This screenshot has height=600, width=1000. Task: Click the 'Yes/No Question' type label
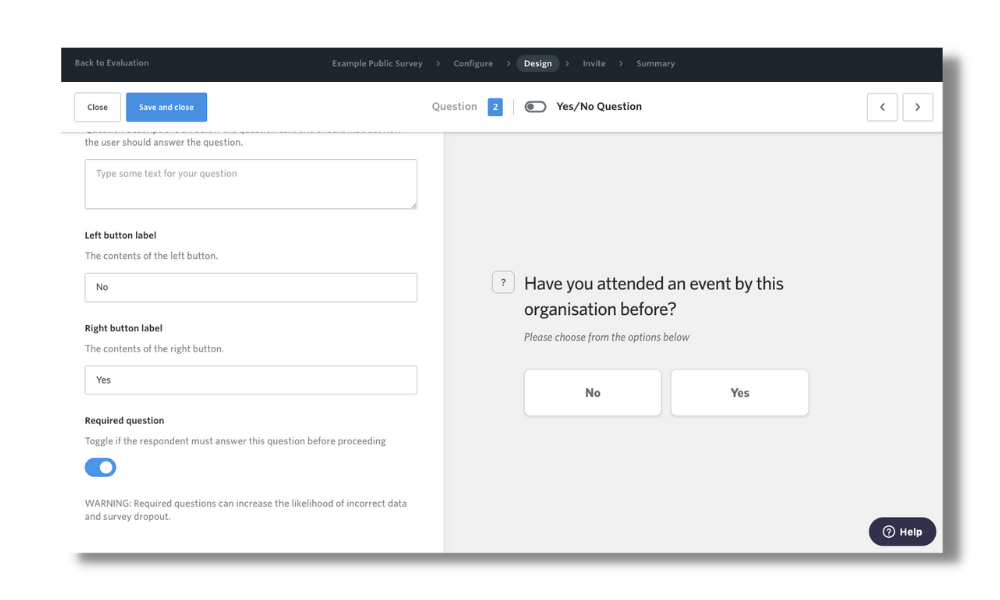(599, 106)
